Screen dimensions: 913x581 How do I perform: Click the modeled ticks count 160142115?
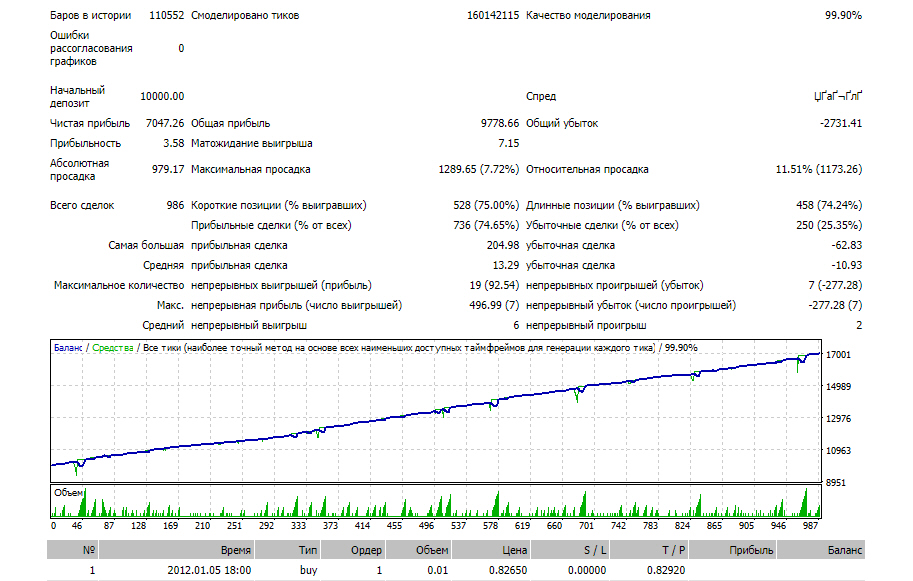[493, 15]
